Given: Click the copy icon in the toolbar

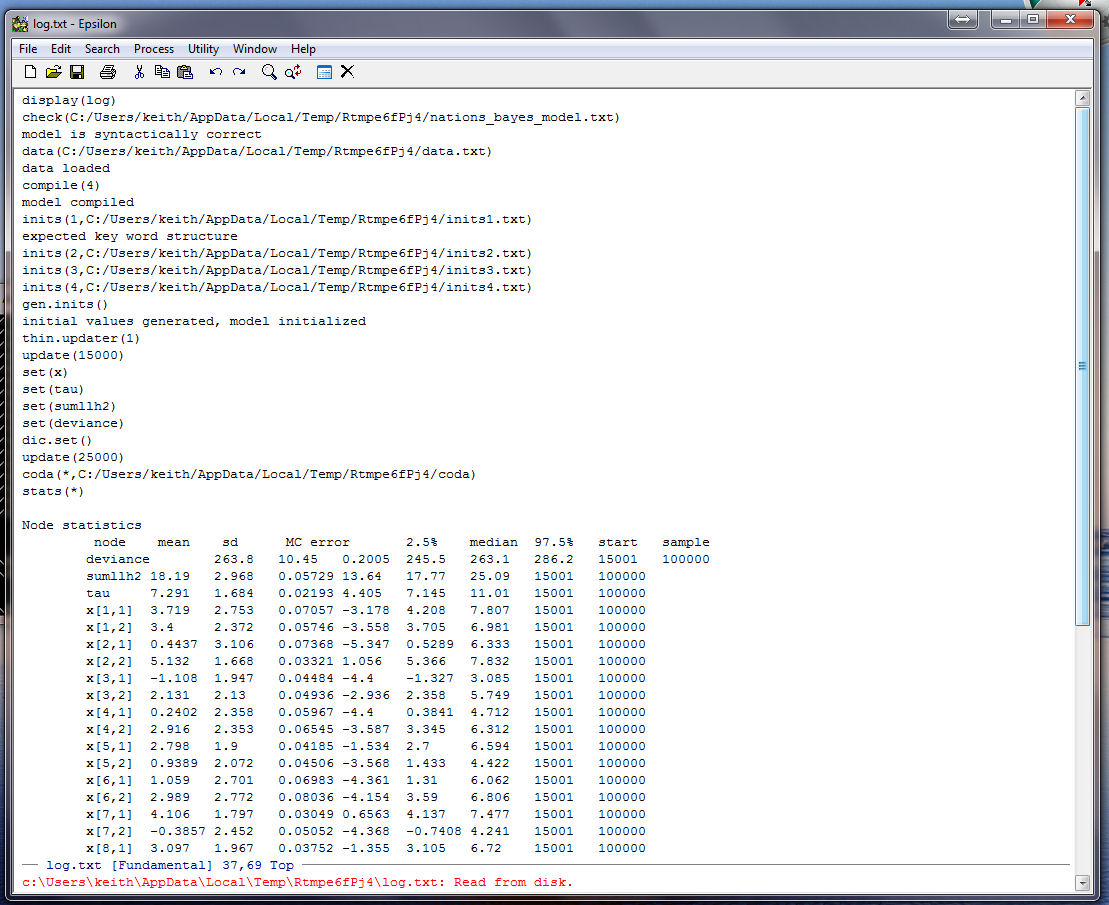Looking at the screenshot, I should (162, 72).
